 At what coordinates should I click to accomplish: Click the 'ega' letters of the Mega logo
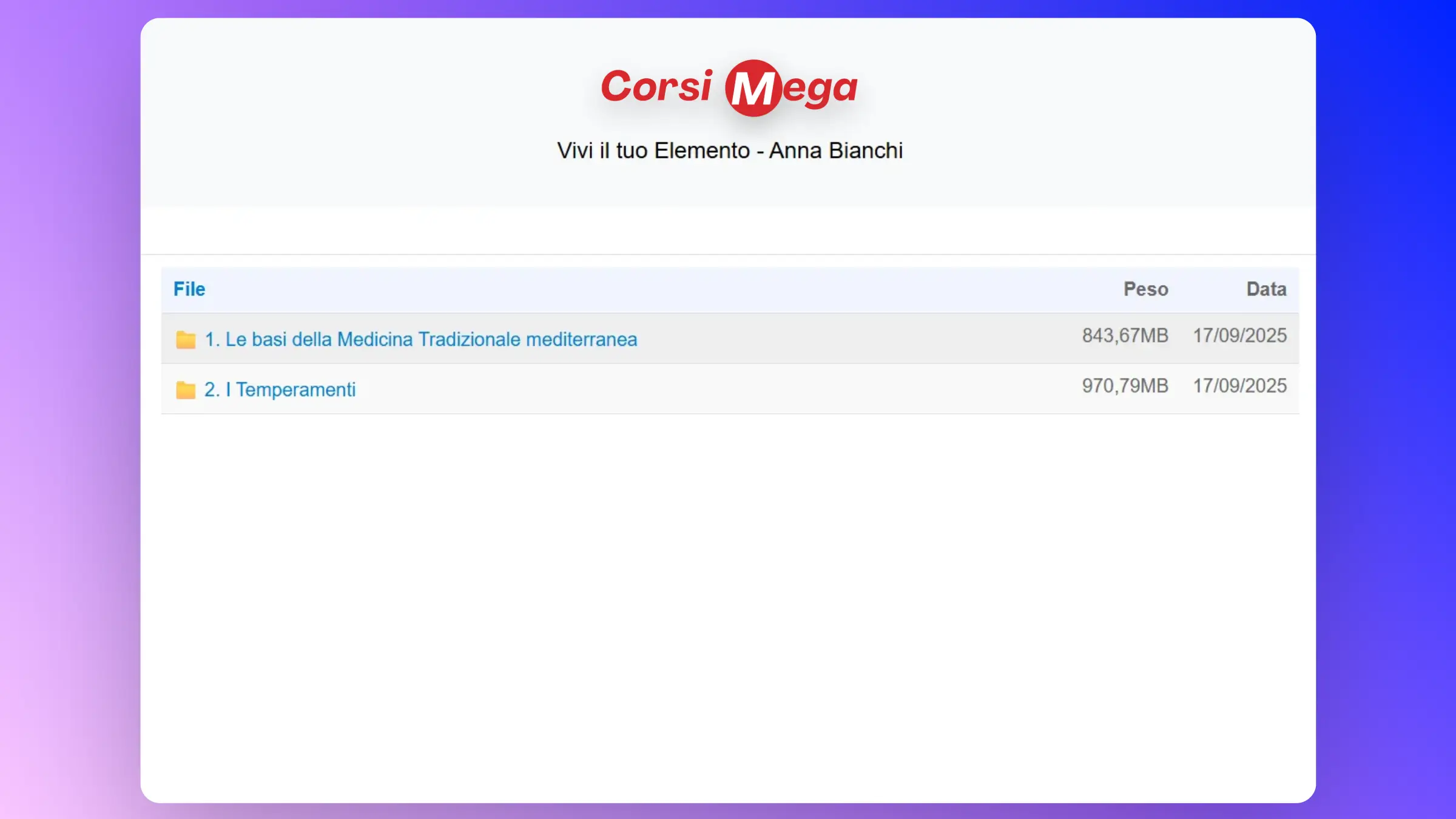[x=820, y=90]
